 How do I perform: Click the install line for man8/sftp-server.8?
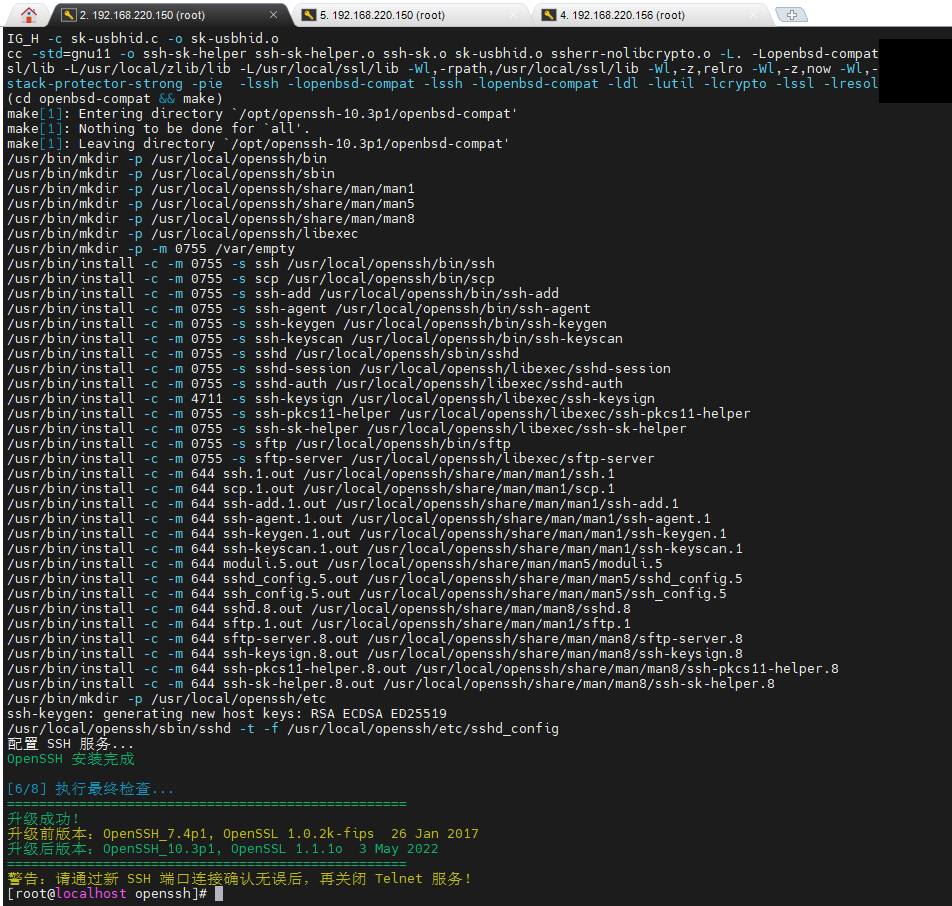coord(375,639)
